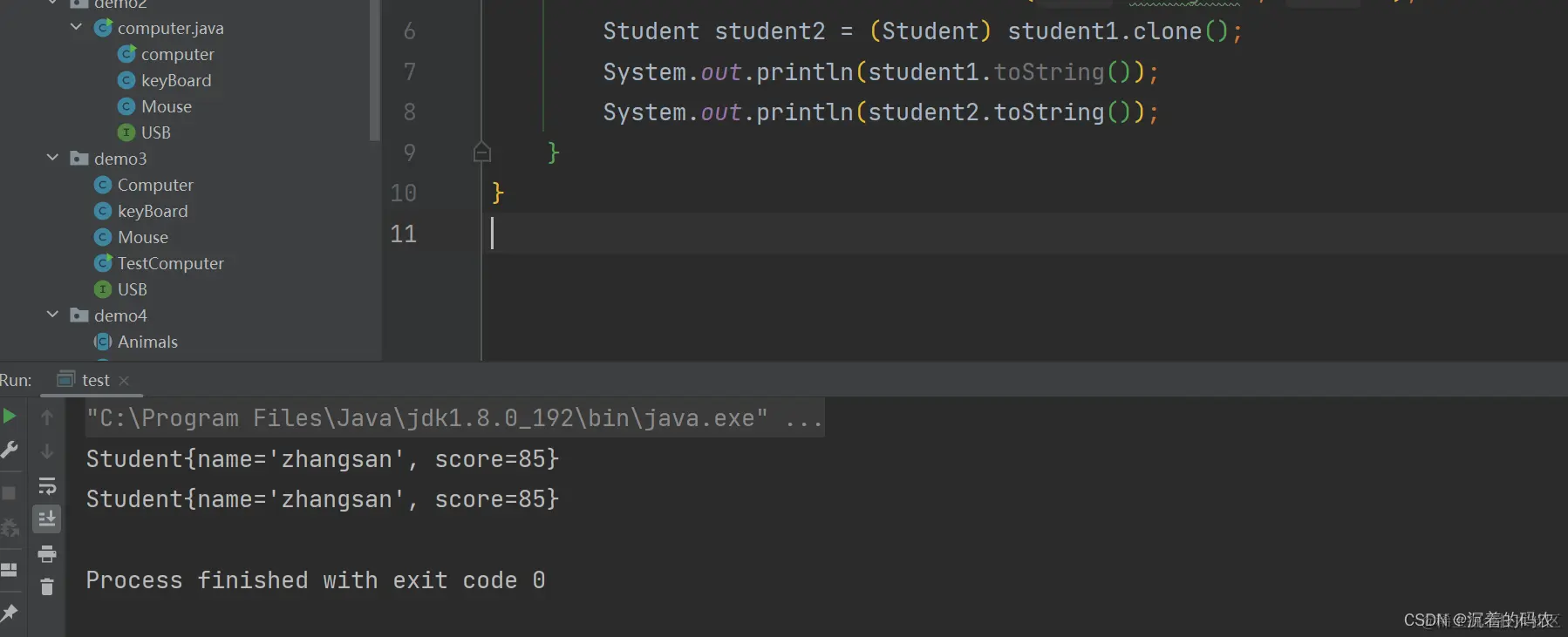Click the demo3 USB interface icon
The width and height of the screenshot is (1568, 637).
pos(103,289)
